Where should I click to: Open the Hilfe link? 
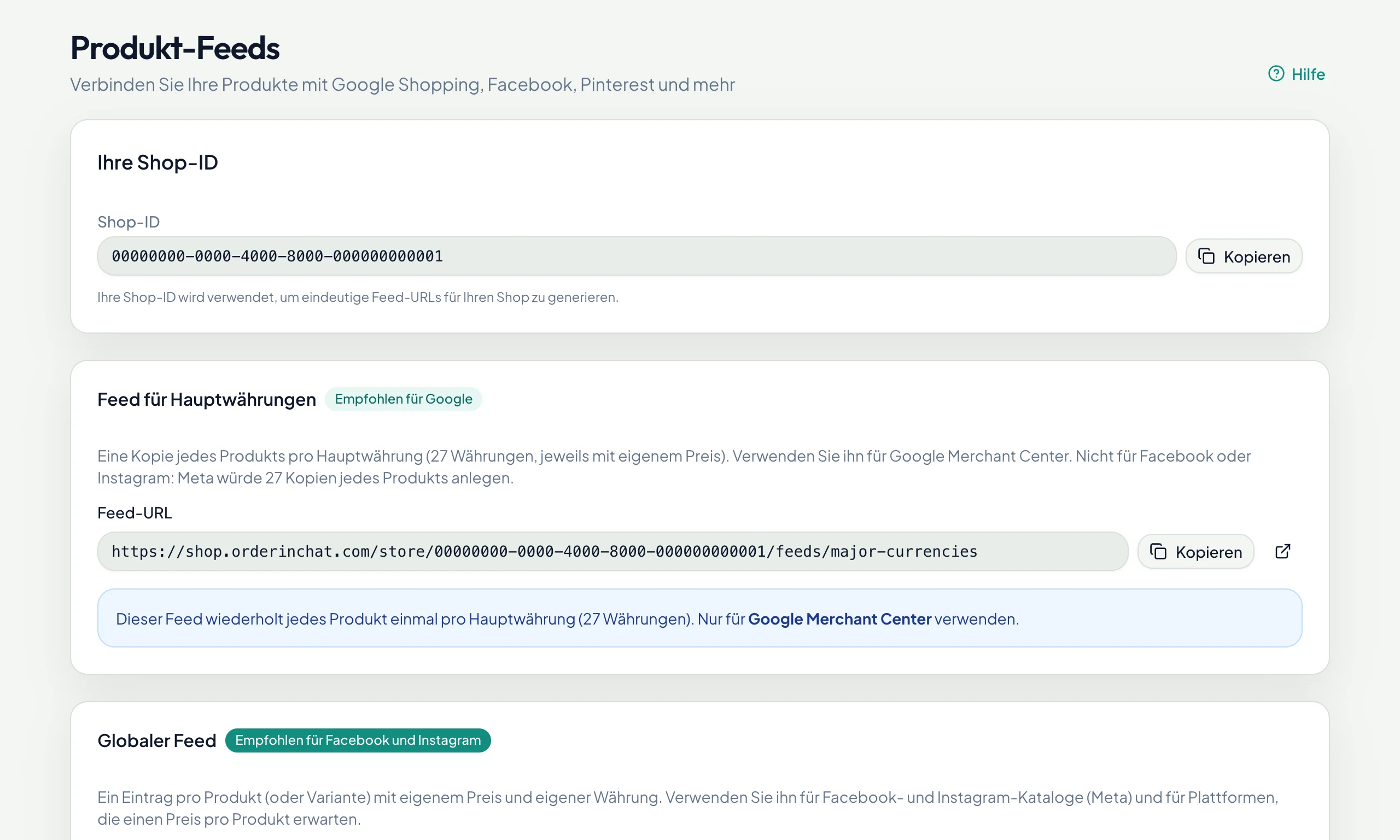(1297, 74)
